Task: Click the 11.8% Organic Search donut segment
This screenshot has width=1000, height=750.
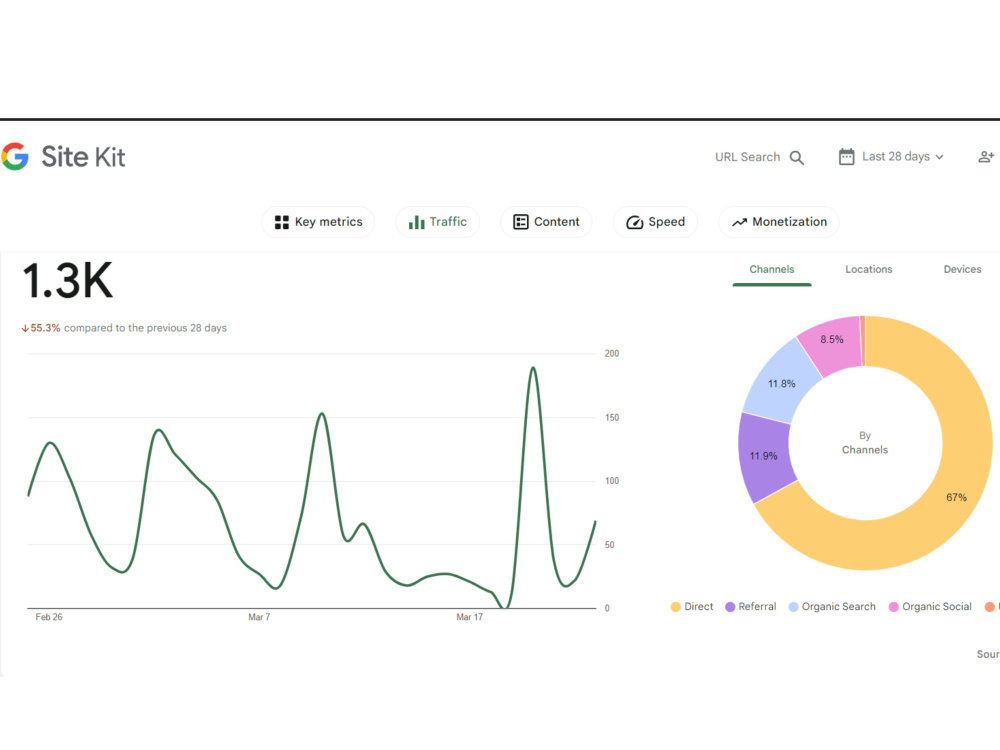Action: (781, 384)
